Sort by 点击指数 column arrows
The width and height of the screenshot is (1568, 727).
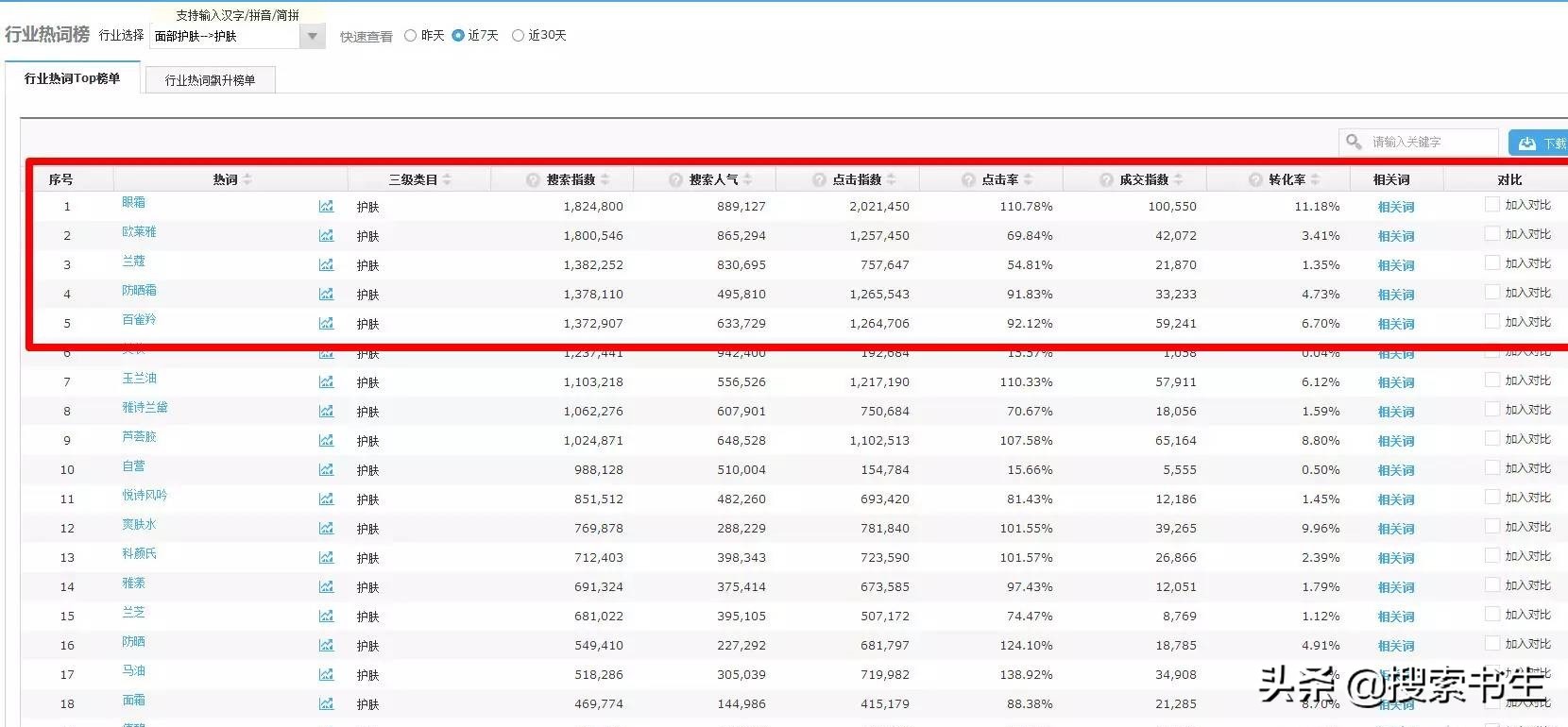pos(892,179)
